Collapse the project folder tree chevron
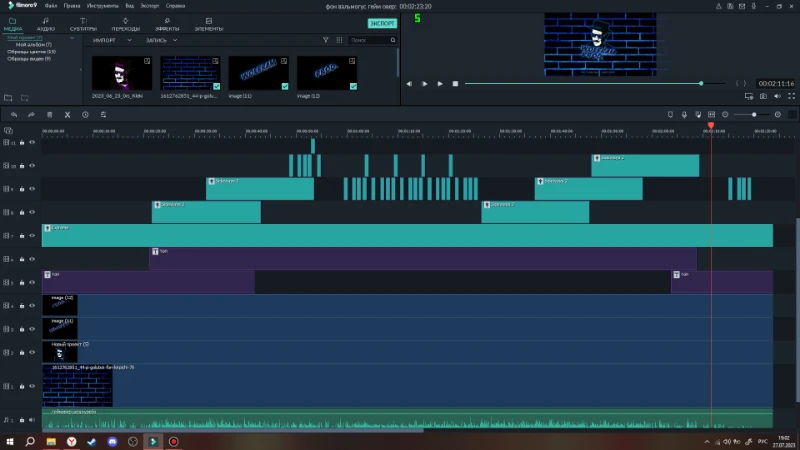This screenshot has width=800, height=450. (x=72, y=38)
